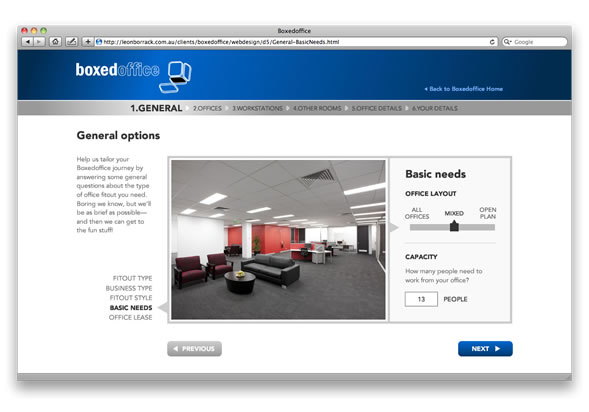Follow the Back to Boxedoffice Home link
This screenshot has height=412, width=589.
[x=464, y=89]
